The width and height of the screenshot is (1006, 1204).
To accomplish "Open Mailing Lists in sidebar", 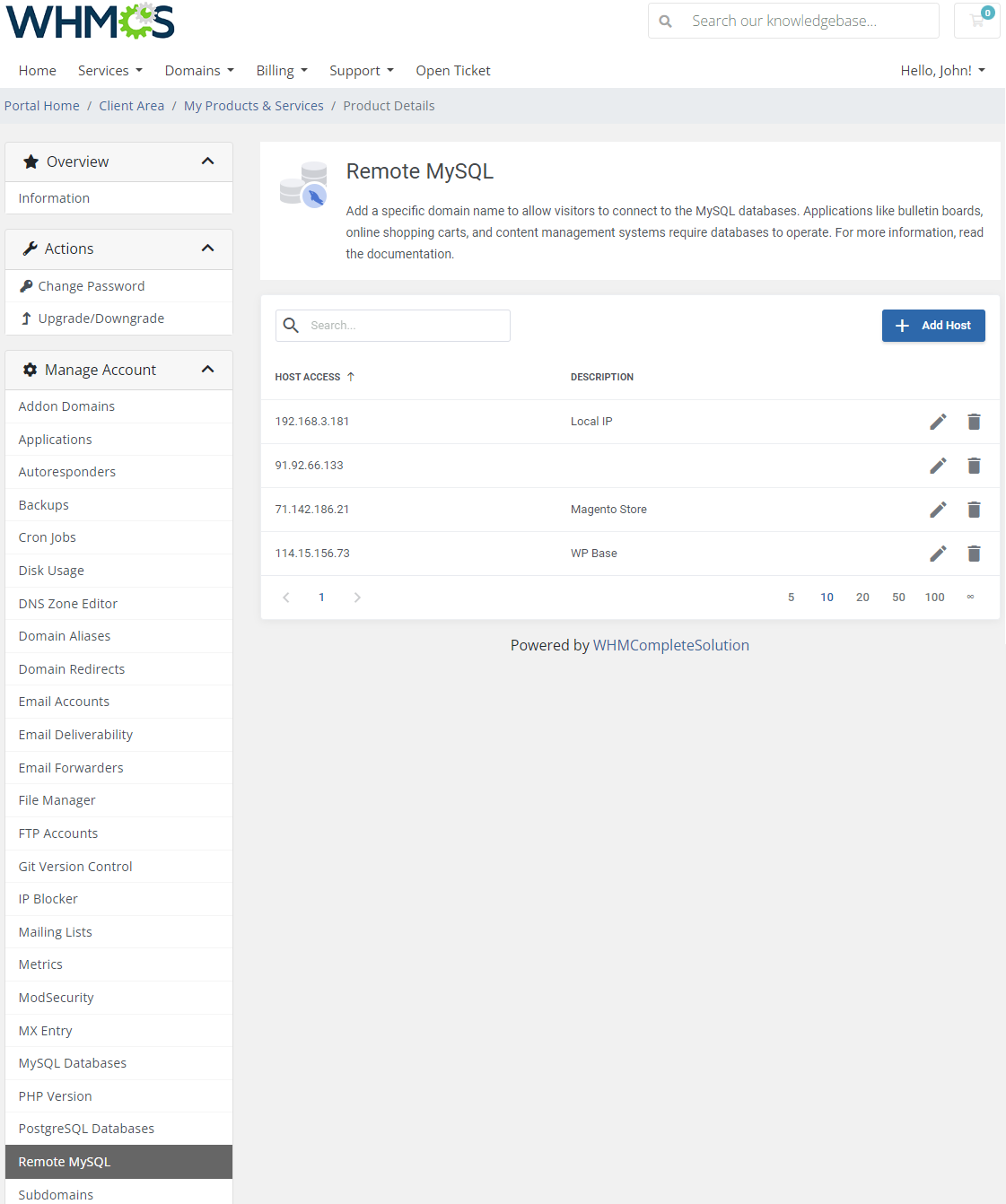I will 118,932.
